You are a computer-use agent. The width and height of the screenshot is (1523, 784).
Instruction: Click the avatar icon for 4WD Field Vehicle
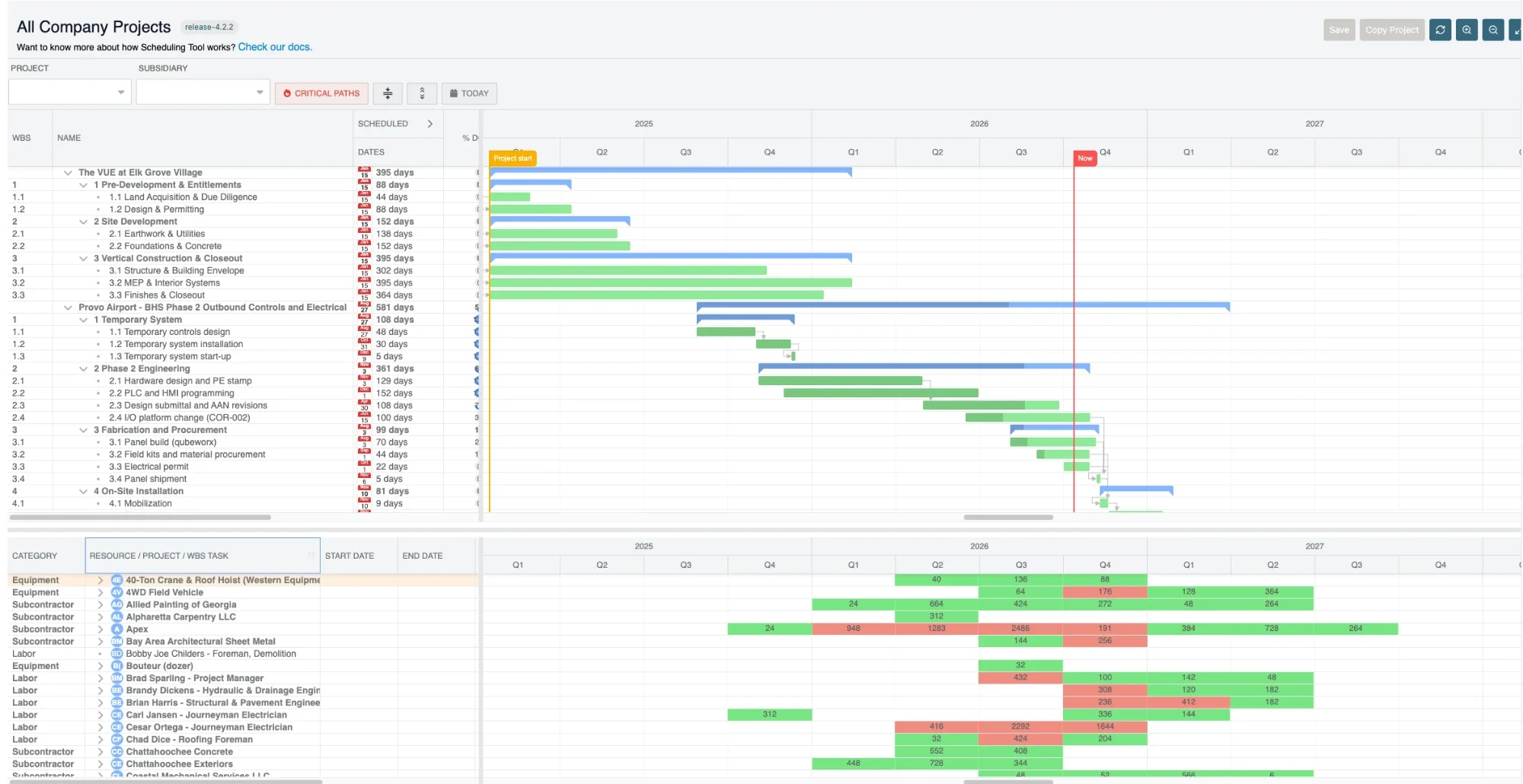click(117, 592)
